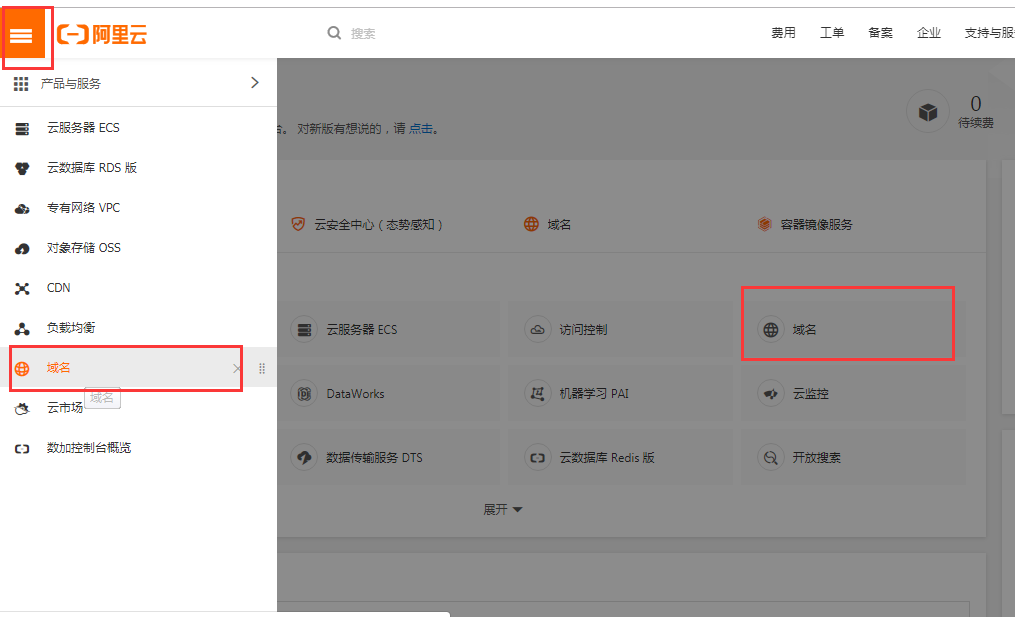Select 云服务器 ECS in the sidebar
This screenshot has width=1015, height=617.
tap(85, 127)
